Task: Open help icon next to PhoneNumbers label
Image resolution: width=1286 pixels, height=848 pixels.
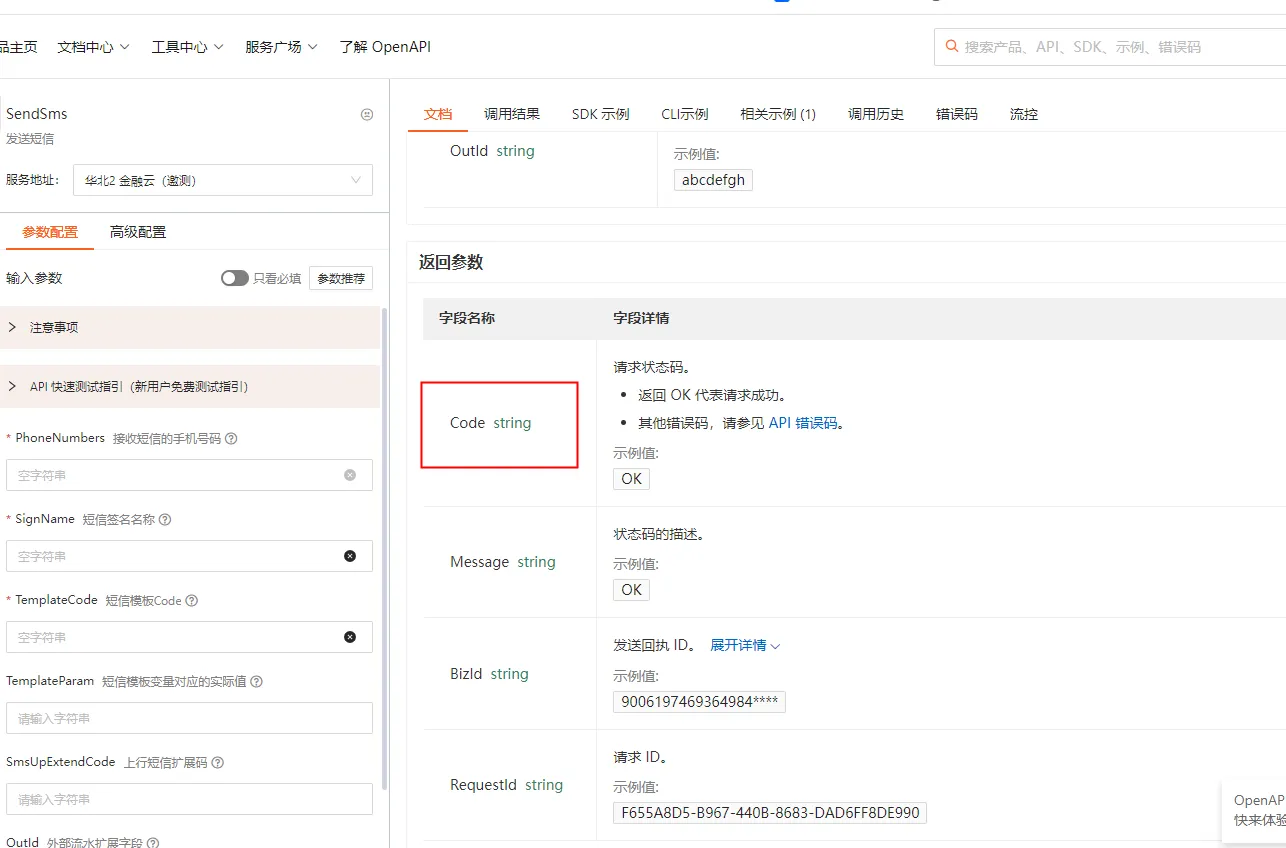Action: point(231,438)
